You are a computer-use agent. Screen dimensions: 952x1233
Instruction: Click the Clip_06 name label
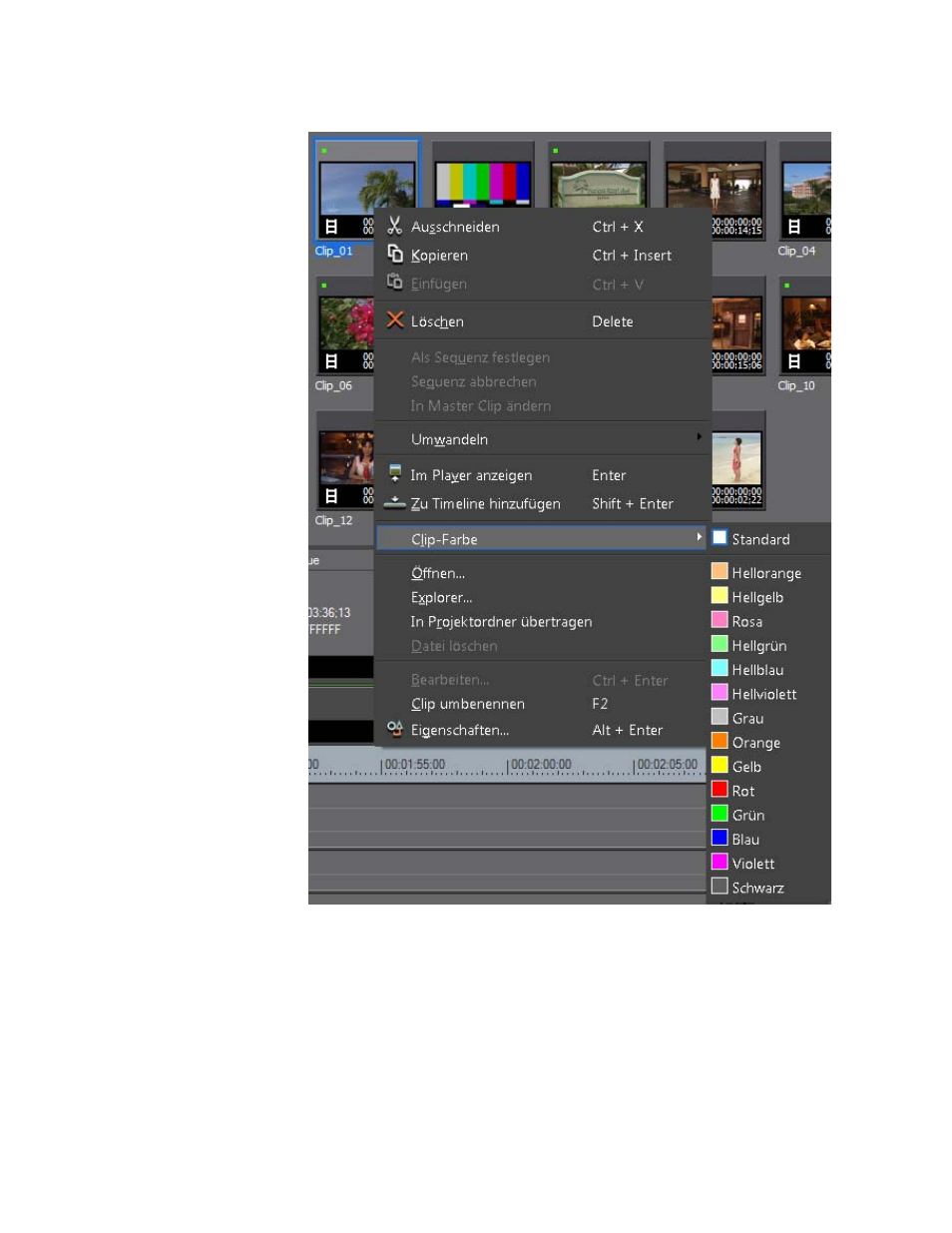[333, 385]
